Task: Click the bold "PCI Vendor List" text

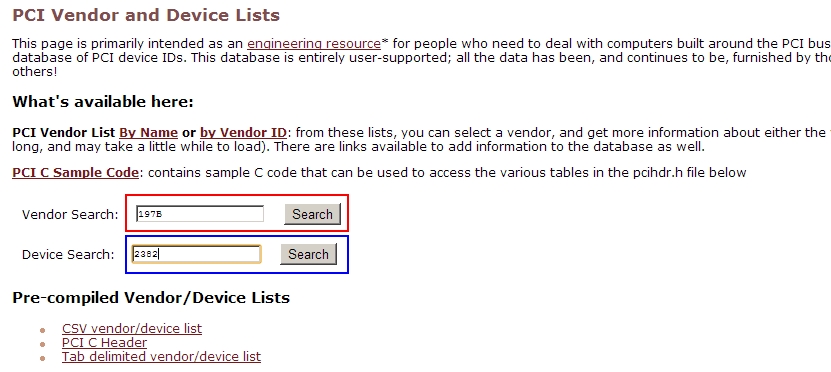Action: pos(64,132)
